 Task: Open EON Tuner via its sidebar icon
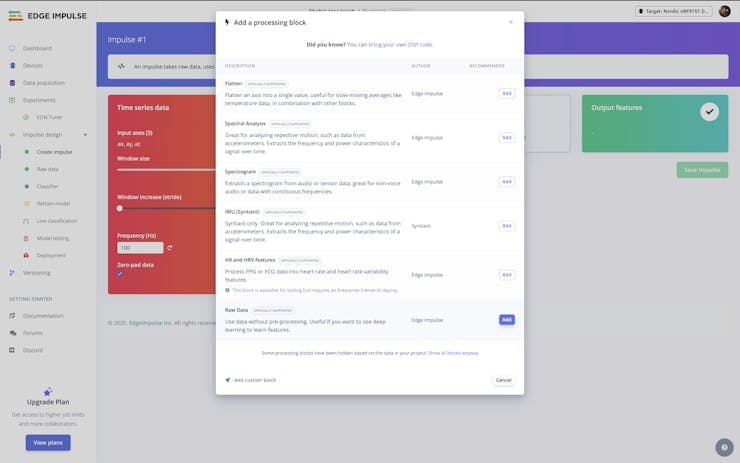(26, 117)
